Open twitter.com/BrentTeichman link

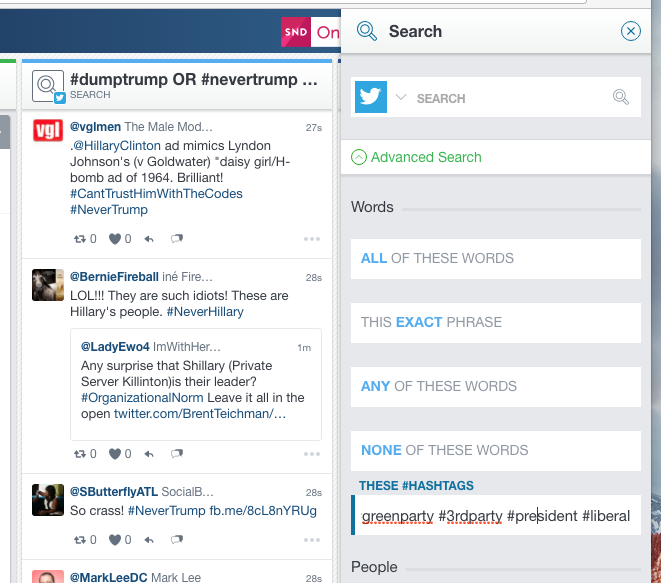point(200,414)
